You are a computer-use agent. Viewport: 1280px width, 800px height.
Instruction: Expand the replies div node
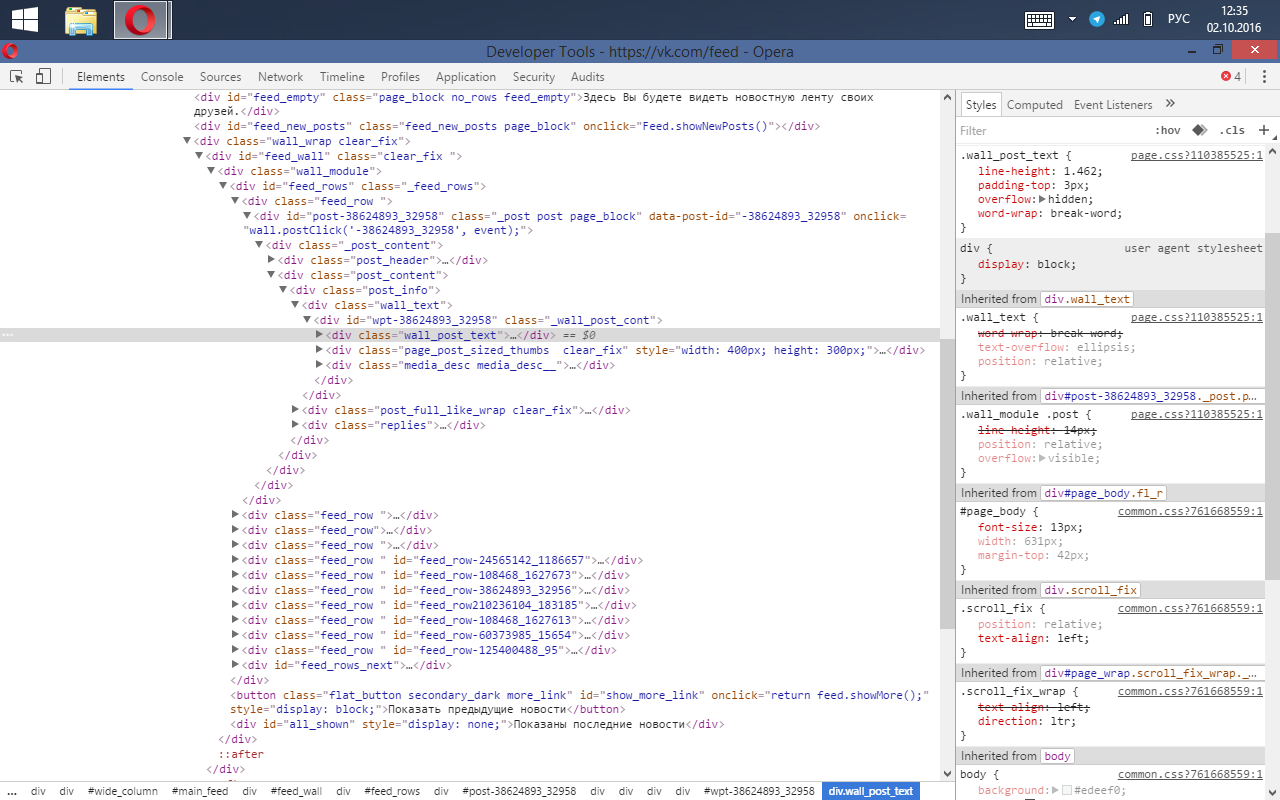pyautogui.click(x=296, y=425)
